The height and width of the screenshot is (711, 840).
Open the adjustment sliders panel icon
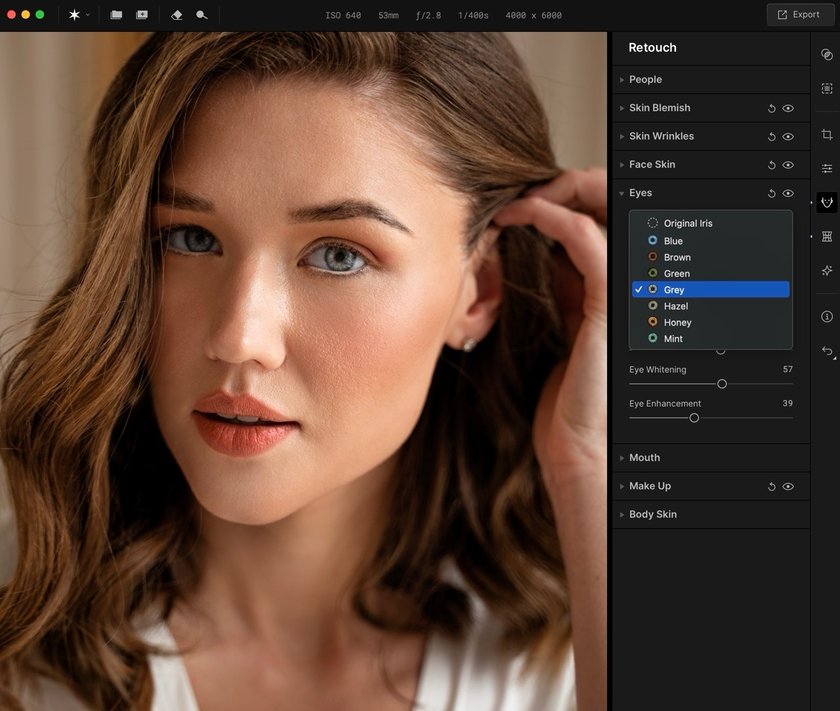[827, 169]
